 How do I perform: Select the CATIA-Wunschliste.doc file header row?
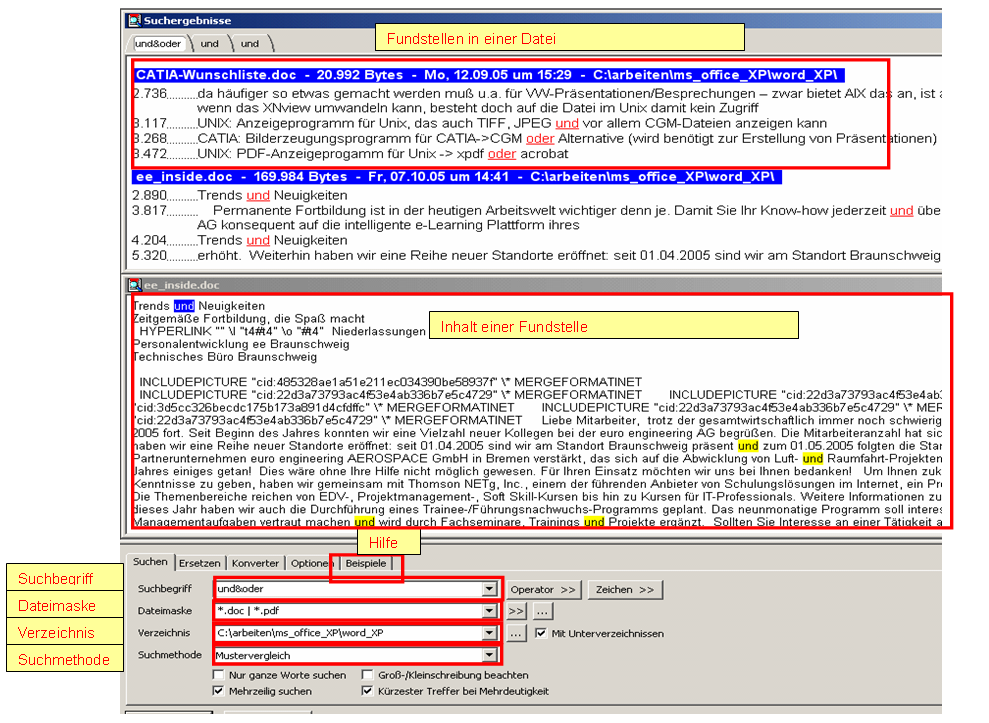(488, 75)
